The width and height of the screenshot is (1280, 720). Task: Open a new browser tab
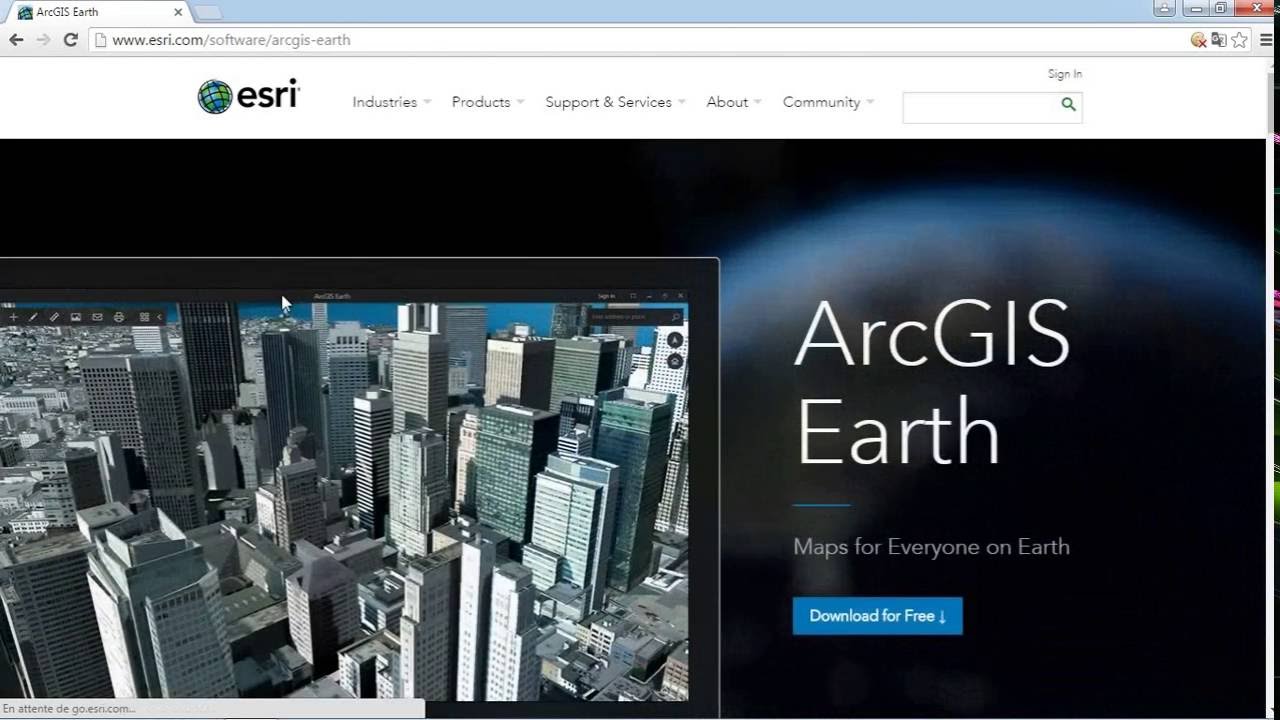tap(207, 12)
